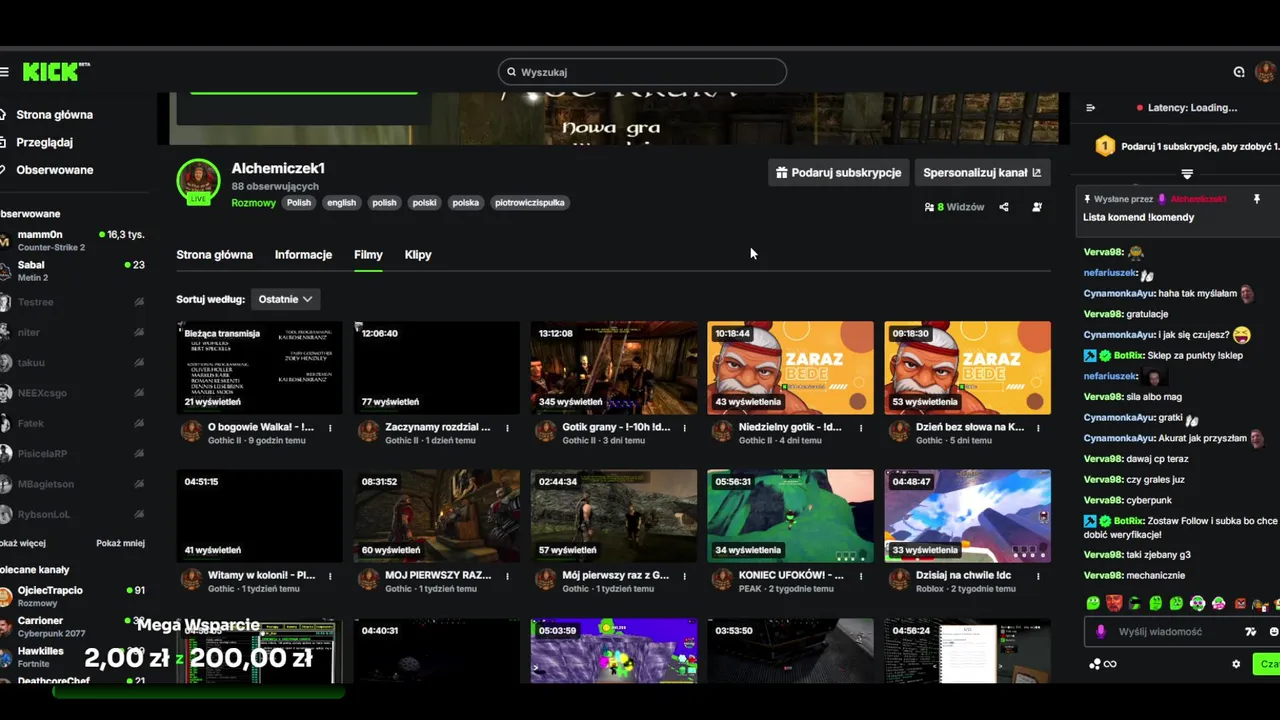
Task: Click the 8 Widzów viewers indicator
Action: coord(955,207)
